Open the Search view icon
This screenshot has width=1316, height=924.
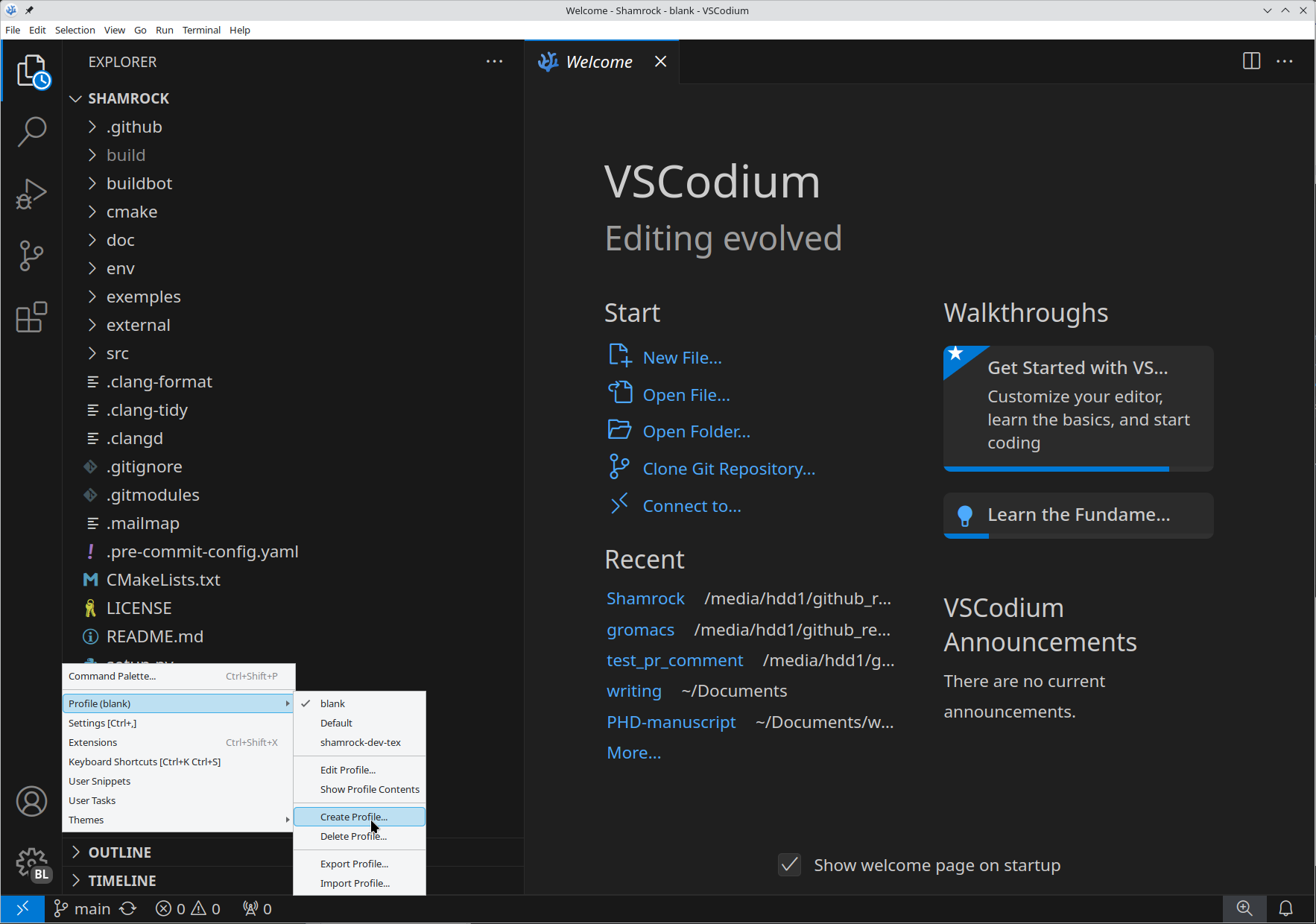pyautogui.click(x=32, y=132)
